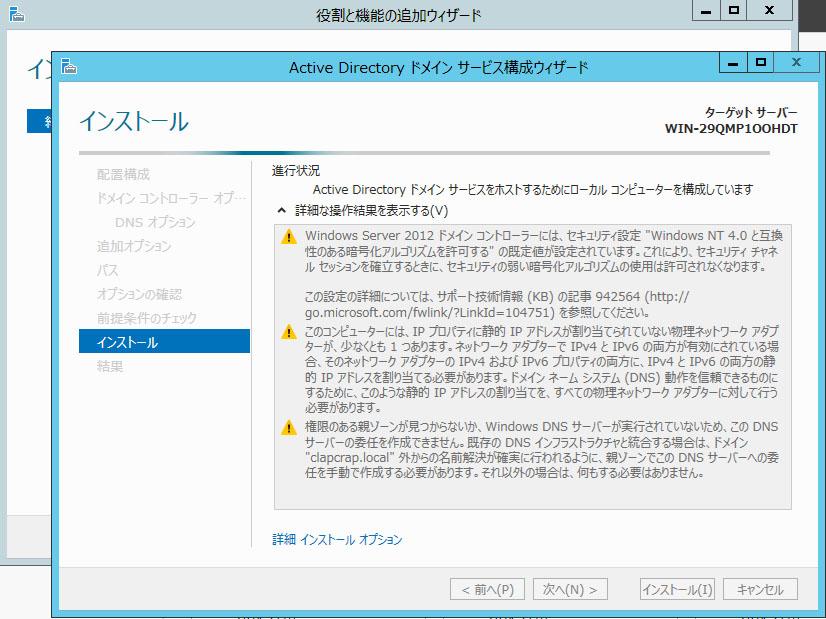Click the Active Directory wizard title text
This screenshot has height=619, width=826.
438,67
